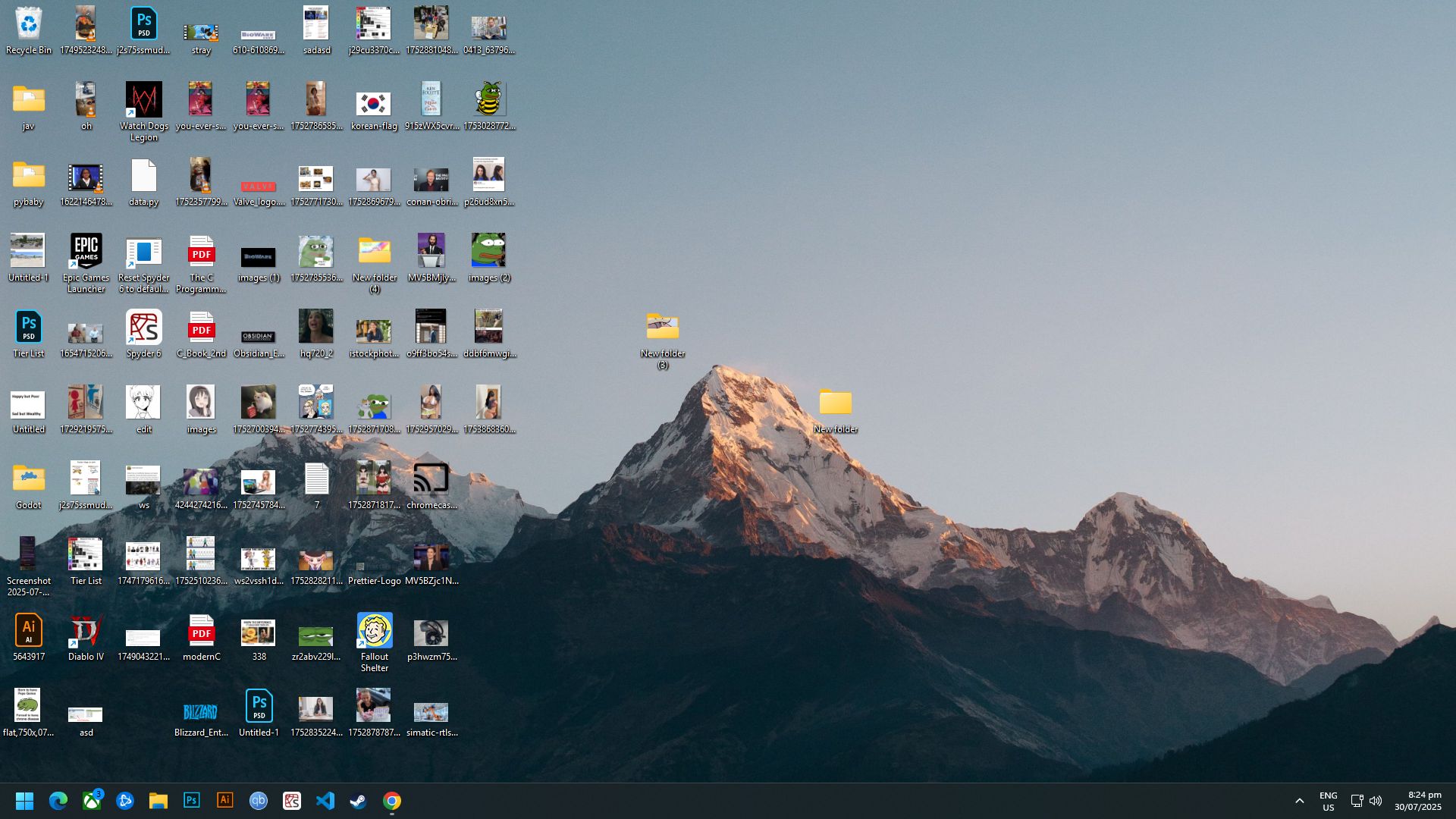Open File Explorer from taskbar
The width and height of the screenshot is (1456, 819).
pyautogui.click(x=158, y=801)
